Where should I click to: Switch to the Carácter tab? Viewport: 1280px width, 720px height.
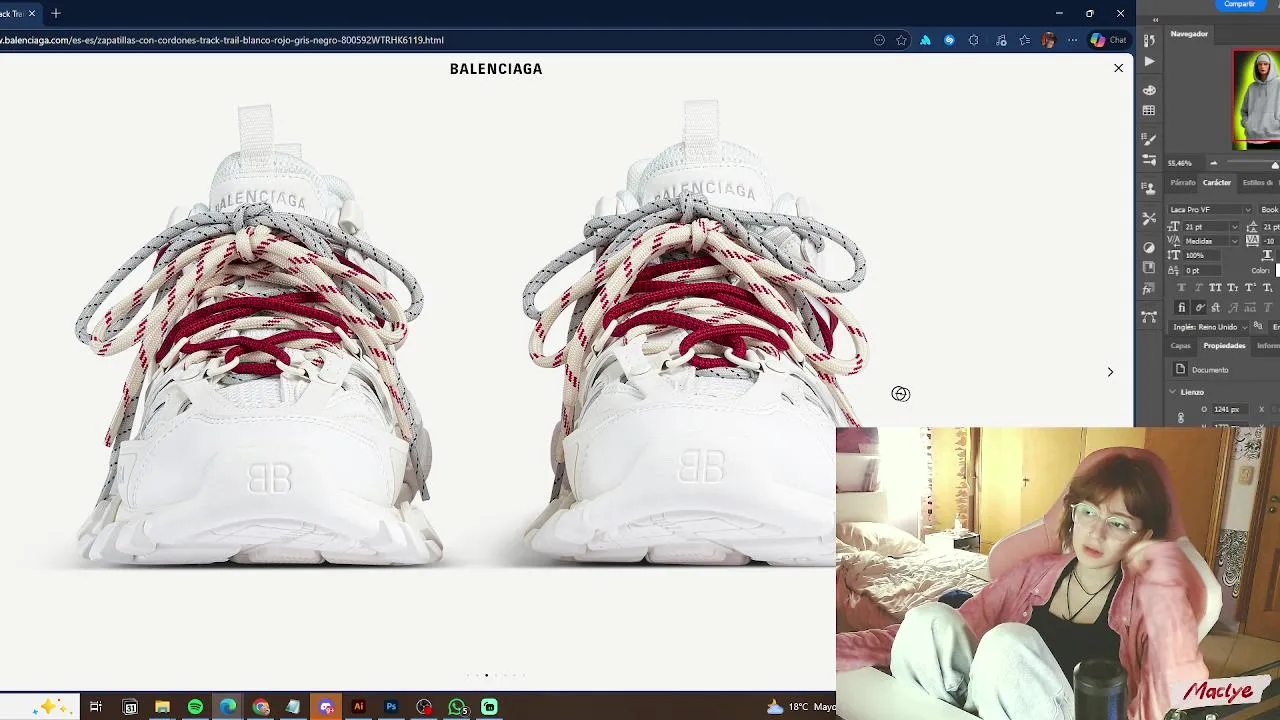pos(1217,183)
